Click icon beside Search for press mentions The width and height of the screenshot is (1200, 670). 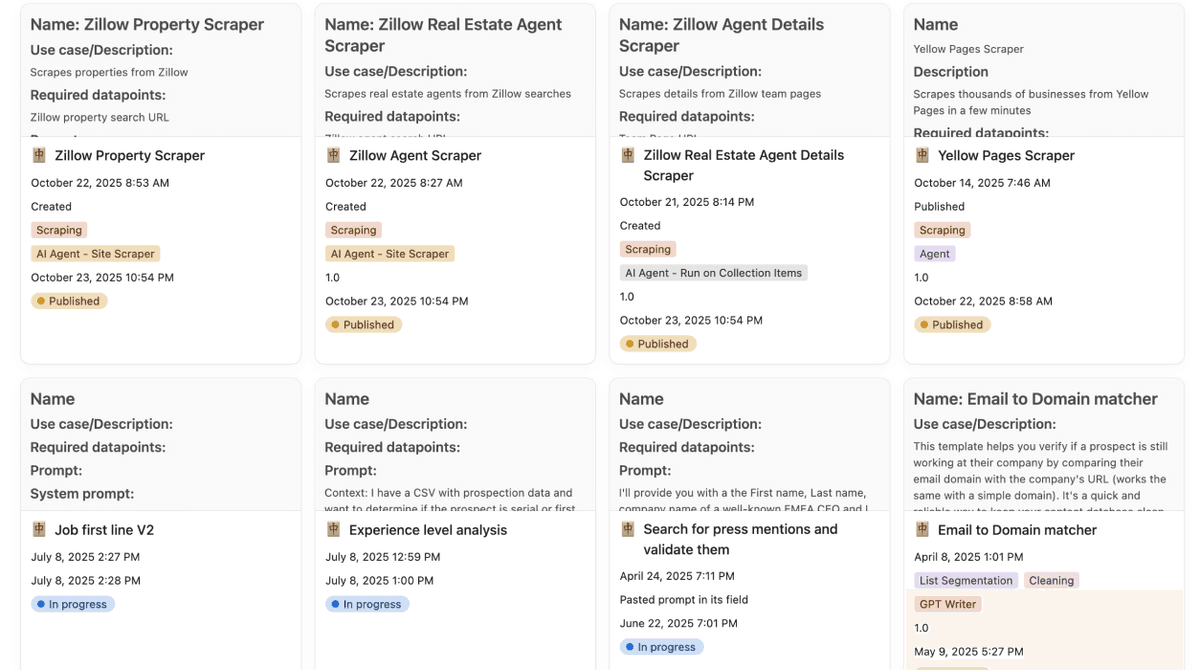[x=628, y=529]
